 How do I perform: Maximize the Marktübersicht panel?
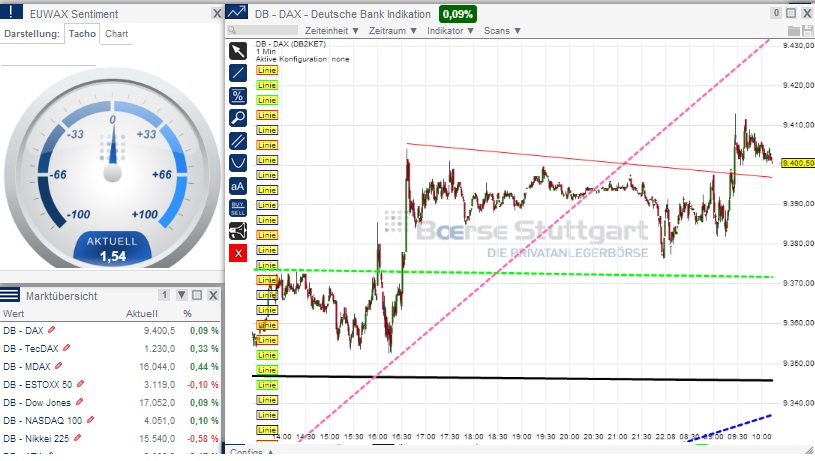click(x=197, y=295)
